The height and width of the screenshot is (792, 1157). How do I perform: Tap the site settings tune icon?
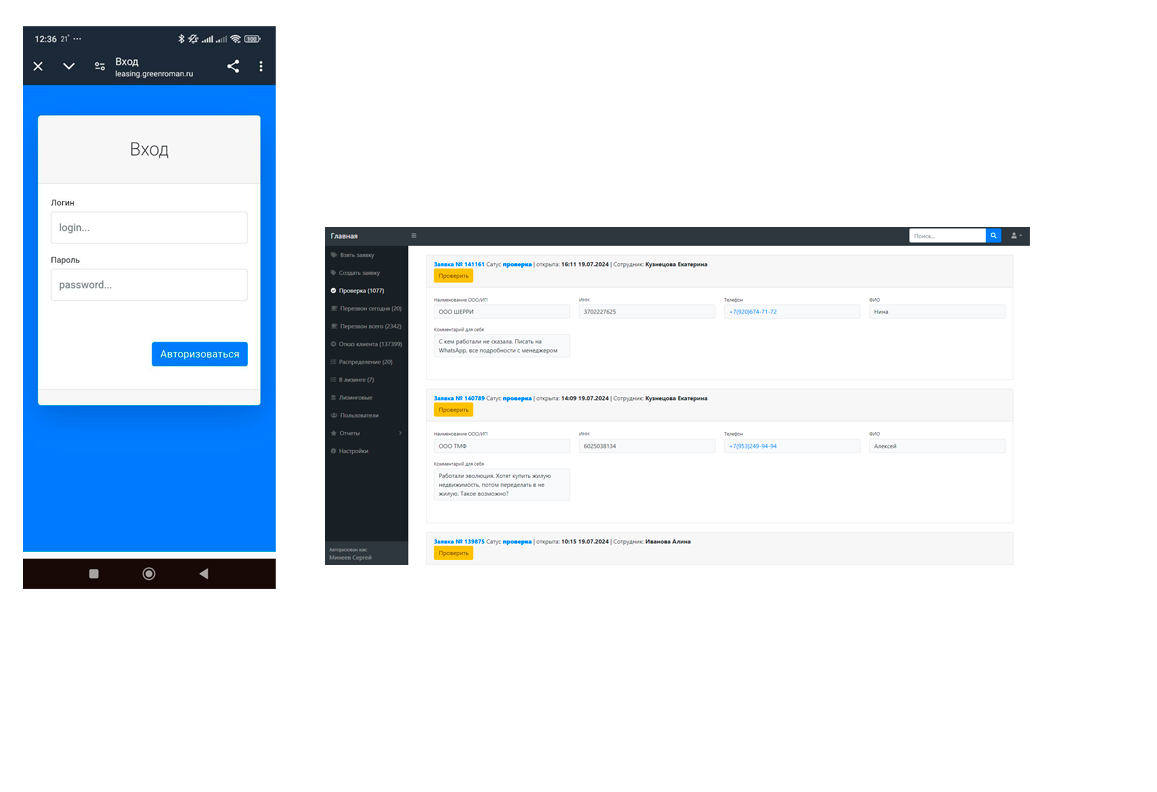click(x=100, y=66)
